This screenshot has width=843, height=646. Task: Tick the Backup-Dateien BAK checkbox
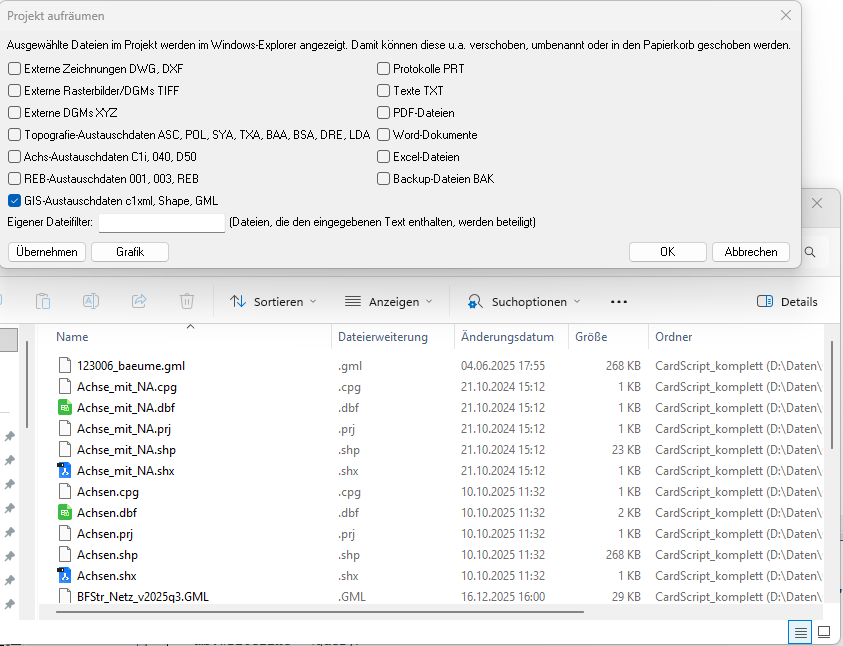coord(383,179)
